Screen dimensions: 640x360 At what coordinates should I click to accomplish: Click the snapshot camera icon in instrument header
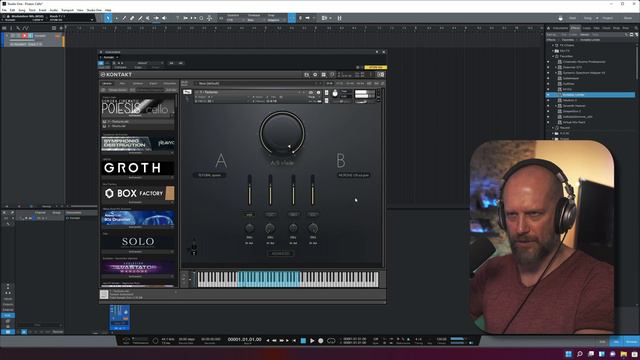(311, 92)
